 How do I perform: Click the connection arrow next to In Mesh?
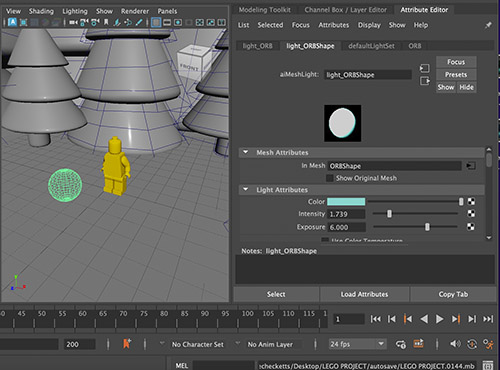[471, 166]
